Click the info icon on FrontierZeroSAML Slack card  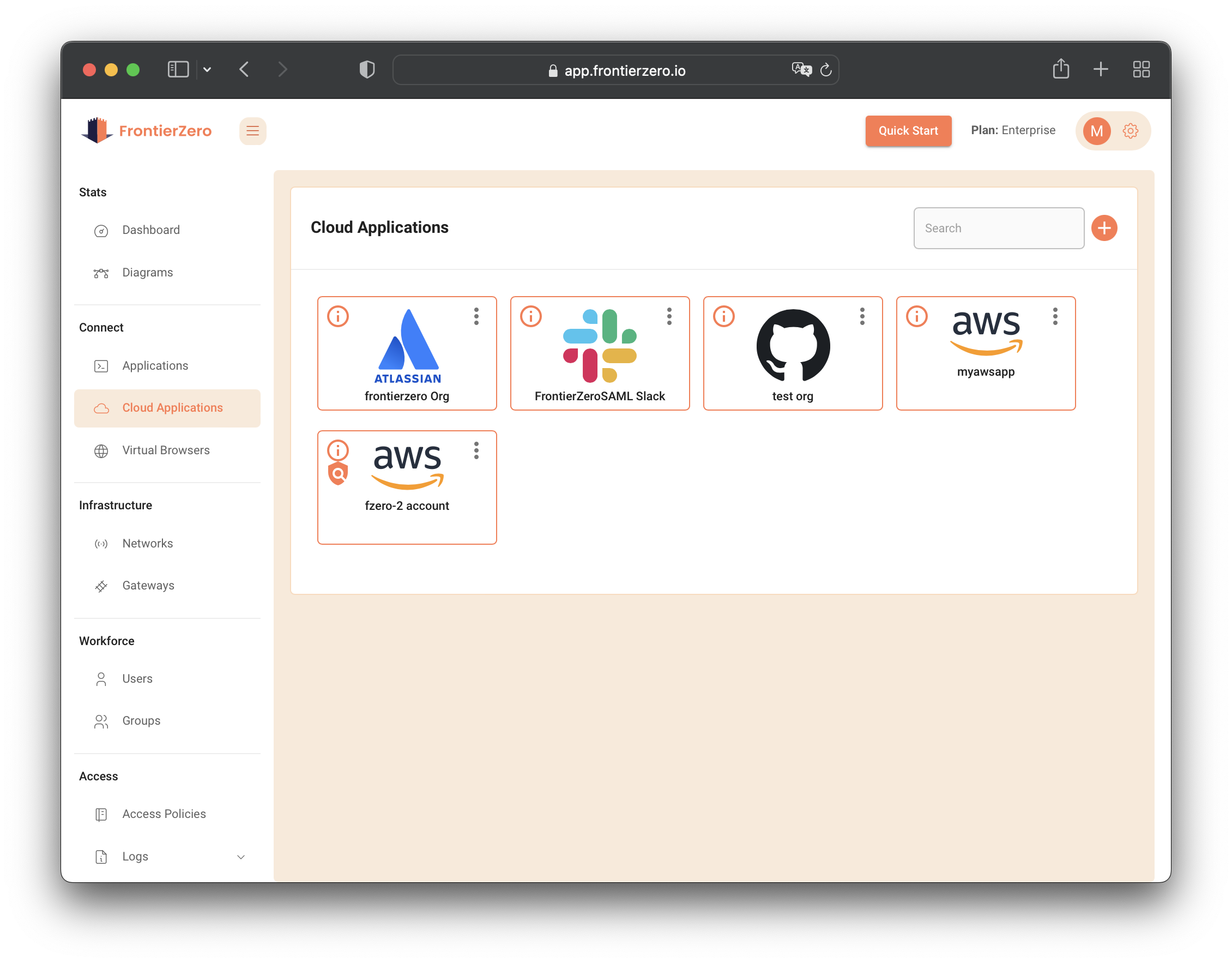(x=531, y=316)
